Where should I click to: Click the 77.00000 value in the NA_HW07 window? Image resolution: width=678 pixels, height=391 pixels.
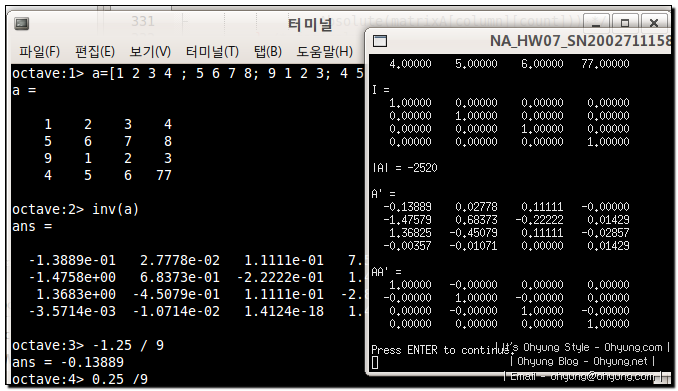click(605, 64)
